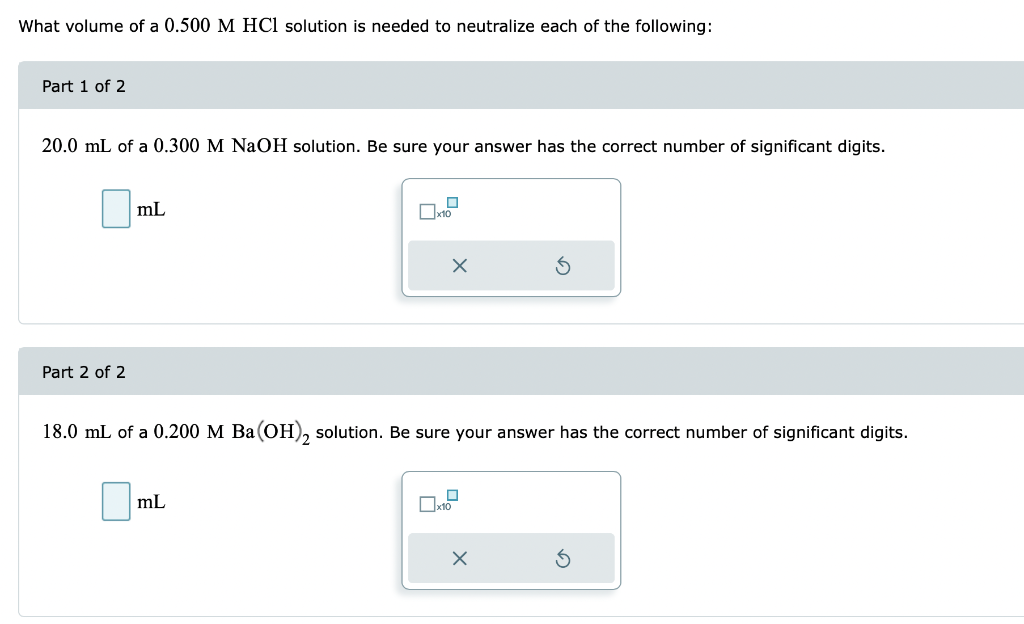Clear the Ba(OH)2 answer with the X control
Image resolution: width=1024 pixels, height=624 pixels.
pyautogui.click(x=459, y=558)
